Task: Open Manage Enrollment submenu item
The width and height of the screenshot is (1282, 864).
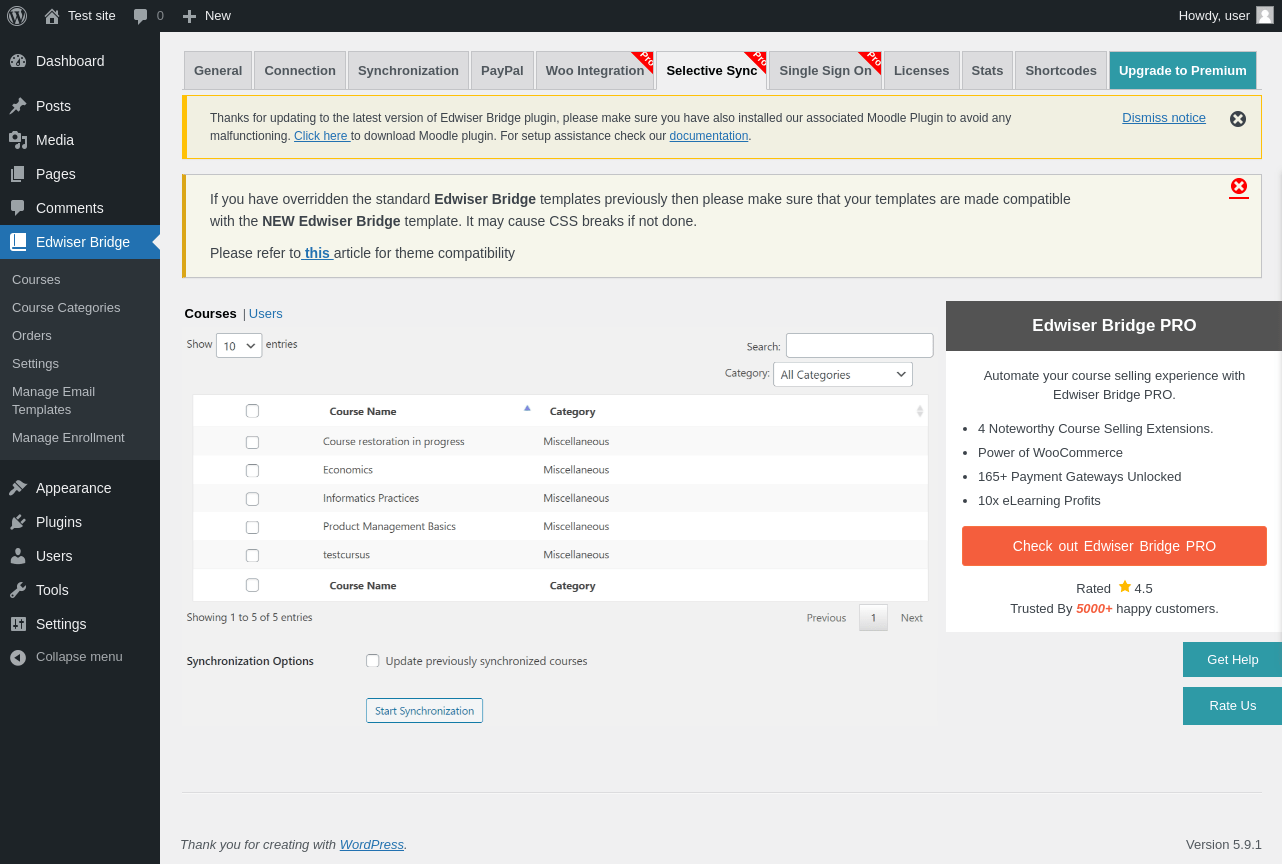Action: pyautogui.click(x=68, y=438)
